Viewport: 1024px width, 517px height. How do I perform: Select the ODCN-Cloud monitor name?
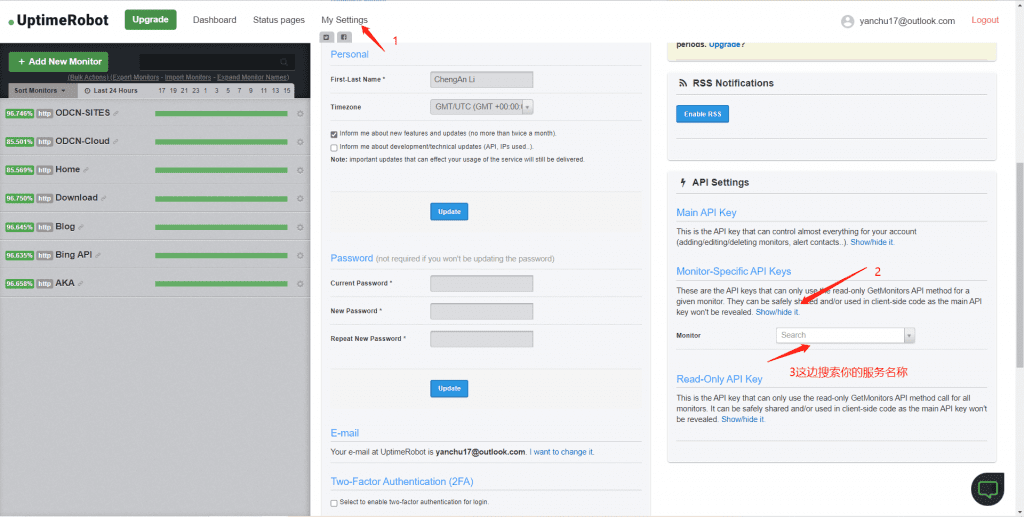click(x=82, y=141)
